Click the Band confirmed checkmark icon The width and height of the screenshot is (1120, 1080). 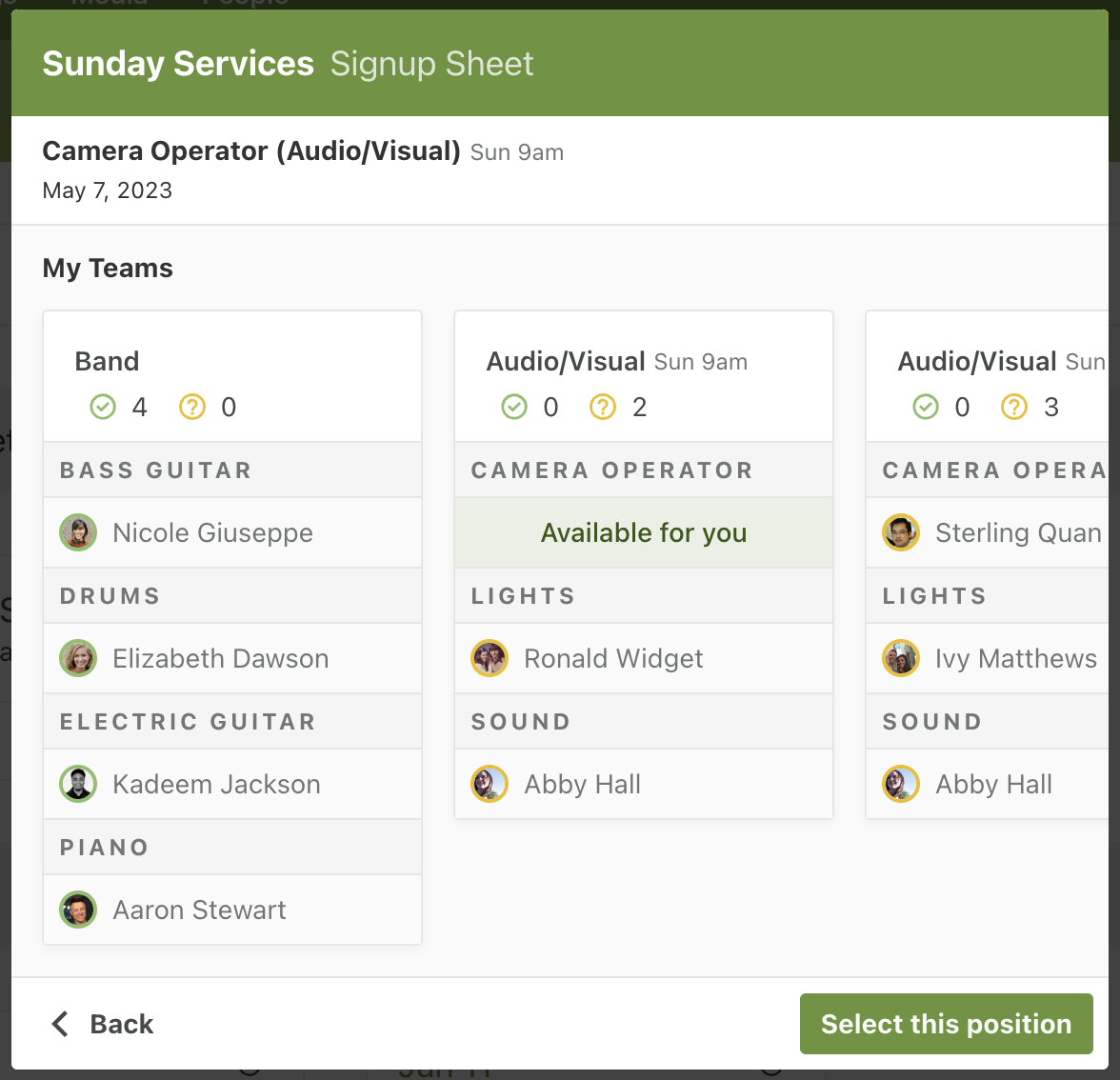pos(103,408)
